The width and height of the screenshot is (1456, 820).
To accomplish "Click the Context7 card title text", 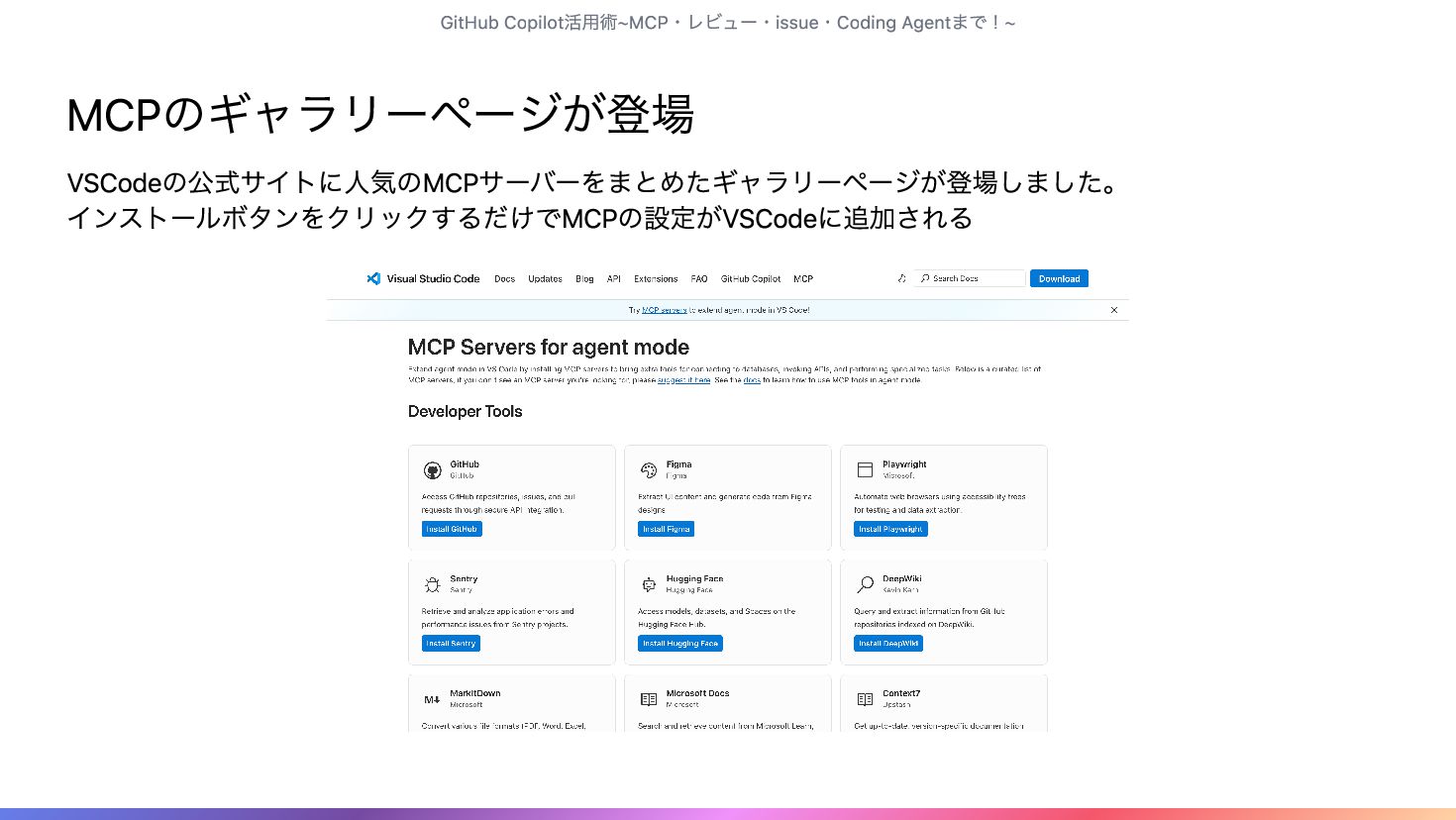I will (901, 693).
